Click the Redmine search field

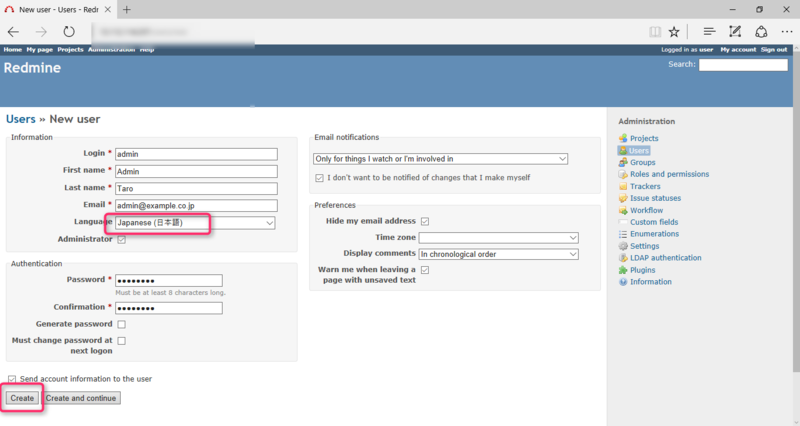click(743, 65)
